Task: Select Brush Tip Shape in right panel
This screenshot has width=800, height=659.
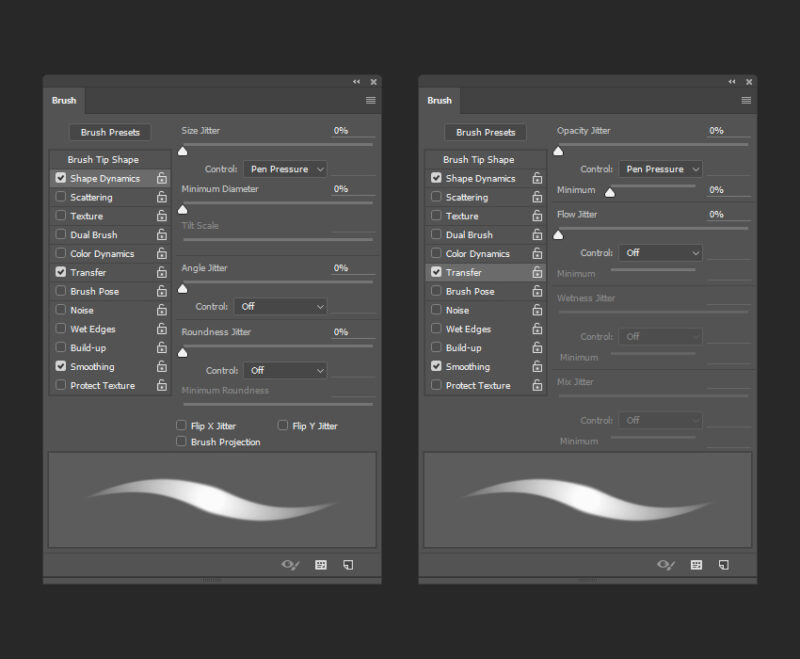Action: pos(478,160)
